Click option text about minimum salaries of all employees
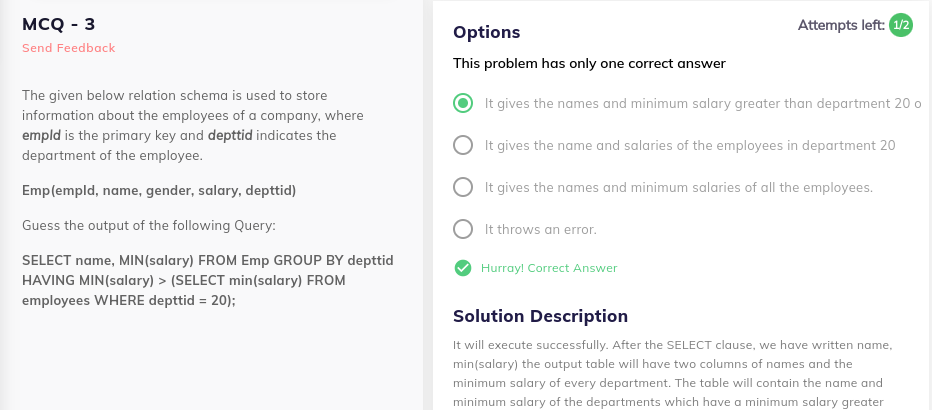Screen dimensions: 932x410 678,188
